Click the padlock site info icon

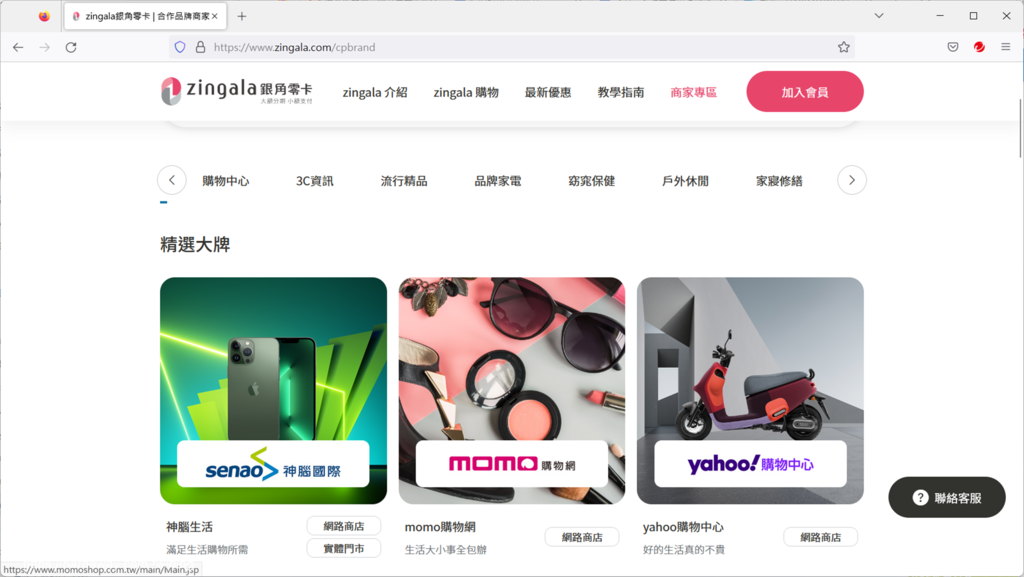pyautogui.click(x=200, y=47)
